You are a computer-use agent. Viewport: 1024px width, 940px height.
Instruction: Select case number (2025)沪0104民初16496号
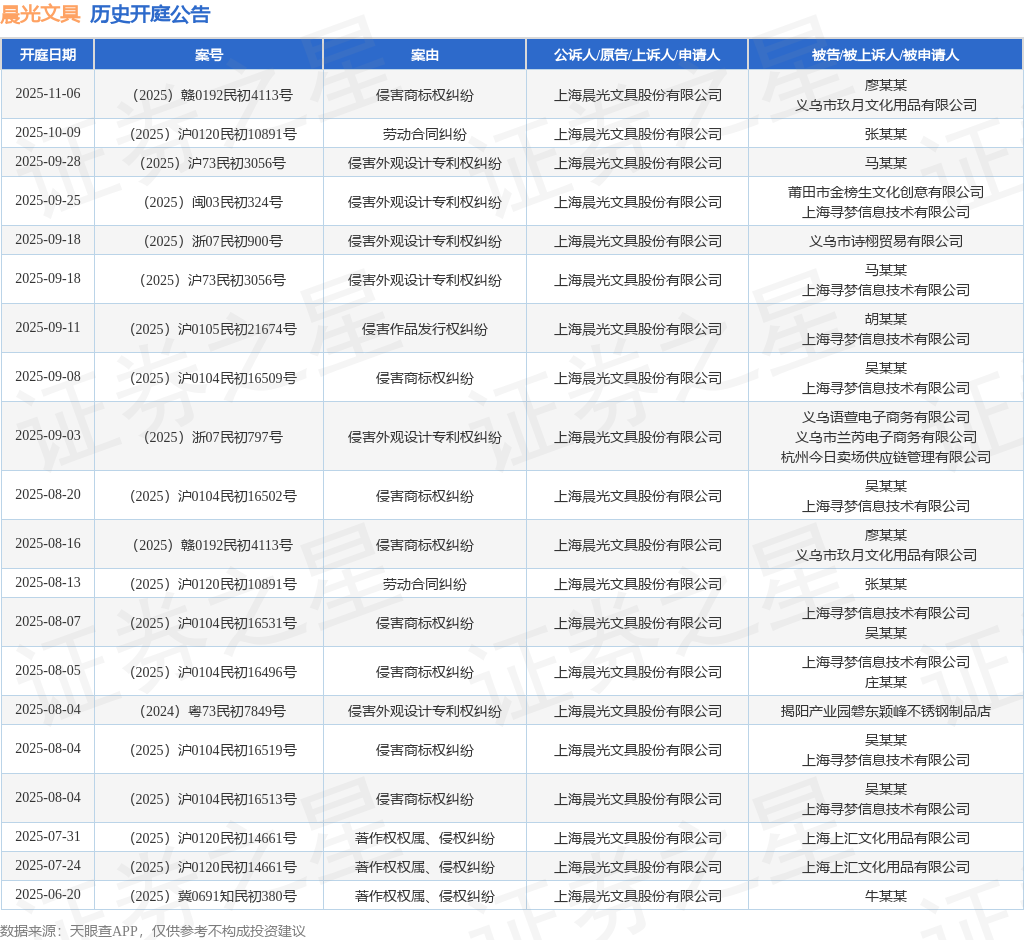tap(213, 672)
